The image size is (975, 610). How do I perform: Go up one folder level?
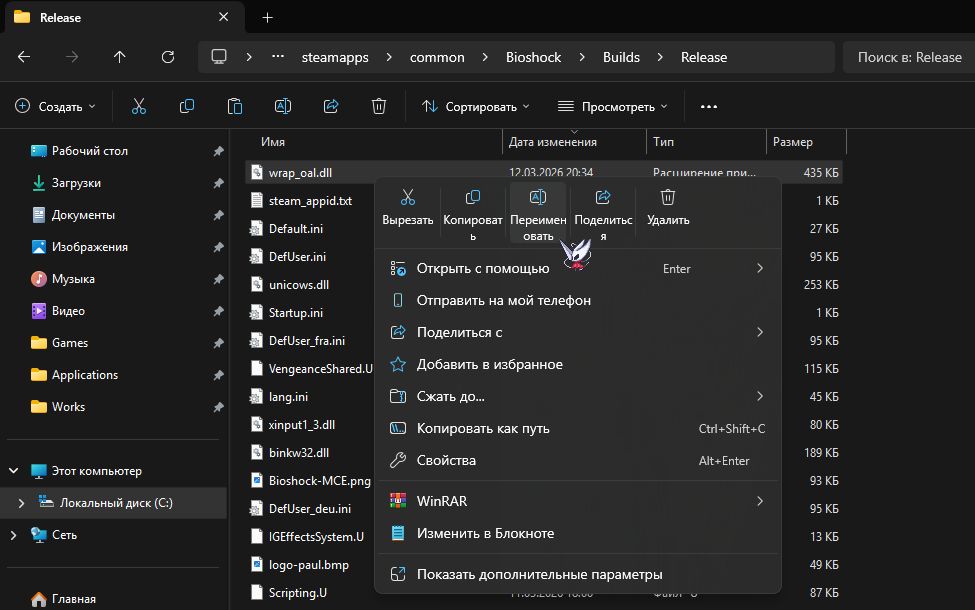click(x=119, y=57)
